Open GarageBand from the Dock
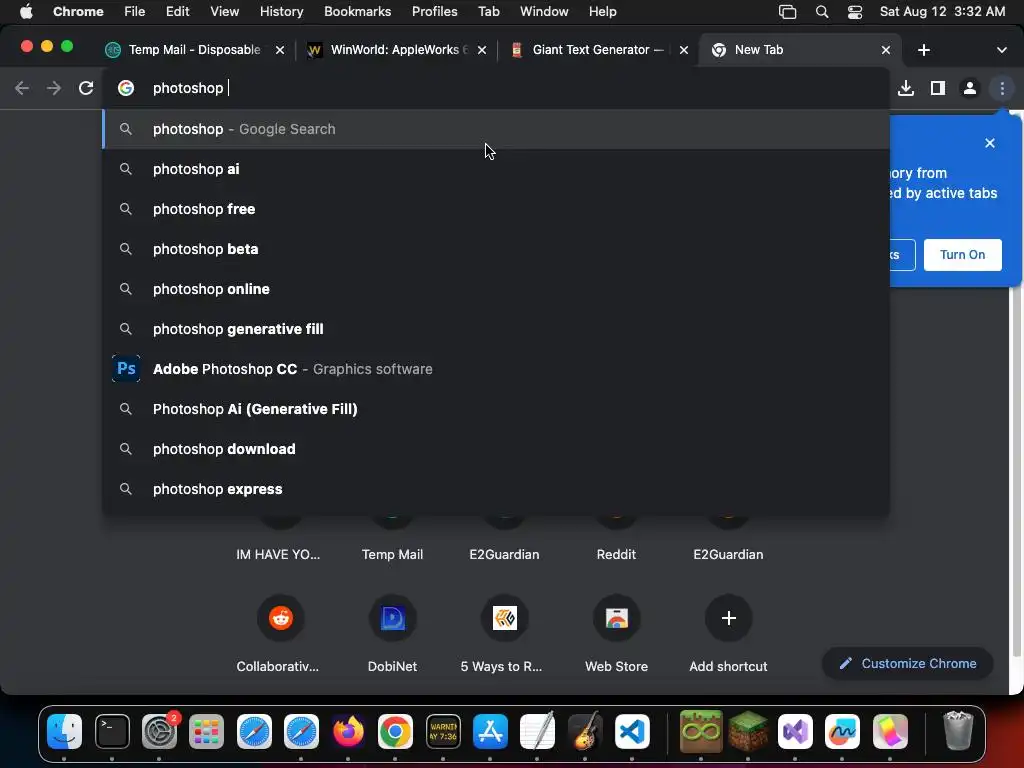Screen dimensions: 1024x768 pyautogui.click(x=584, y=731)
